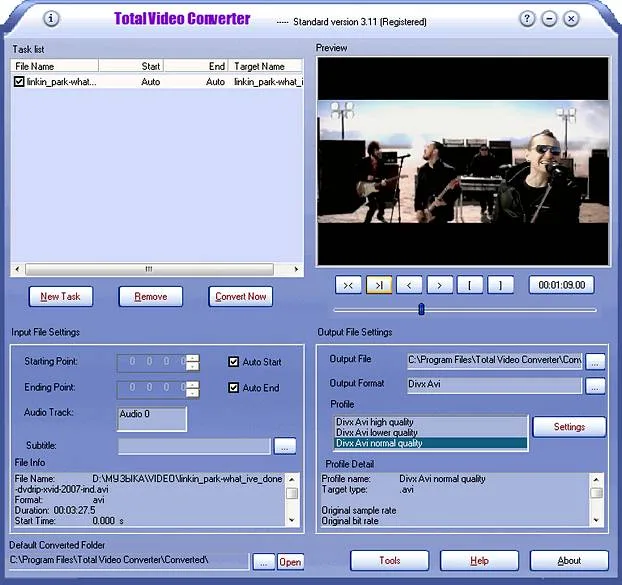Viewport: 622px width, 585px height.
Task: Uncheck the linkin_park-what task checkbox
Action: (x=19, y=82)
